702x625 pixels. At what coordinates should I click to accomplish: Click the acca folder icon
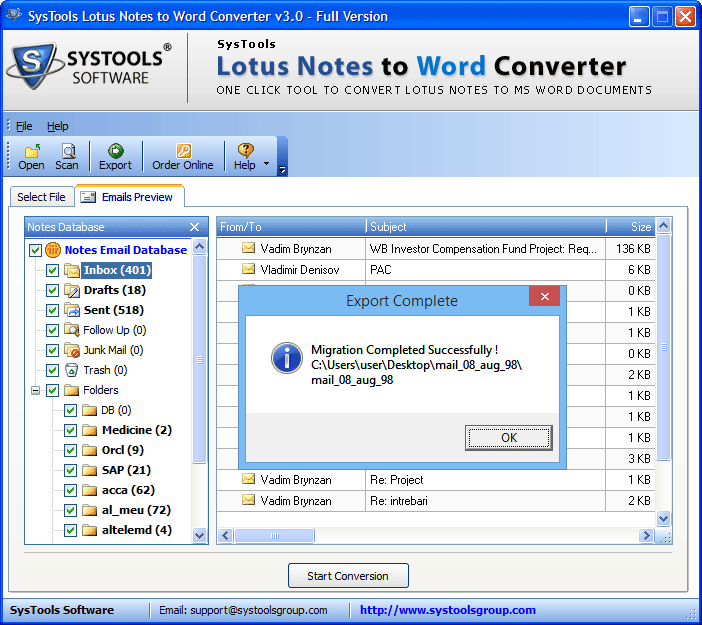click(x=90, y=490)
